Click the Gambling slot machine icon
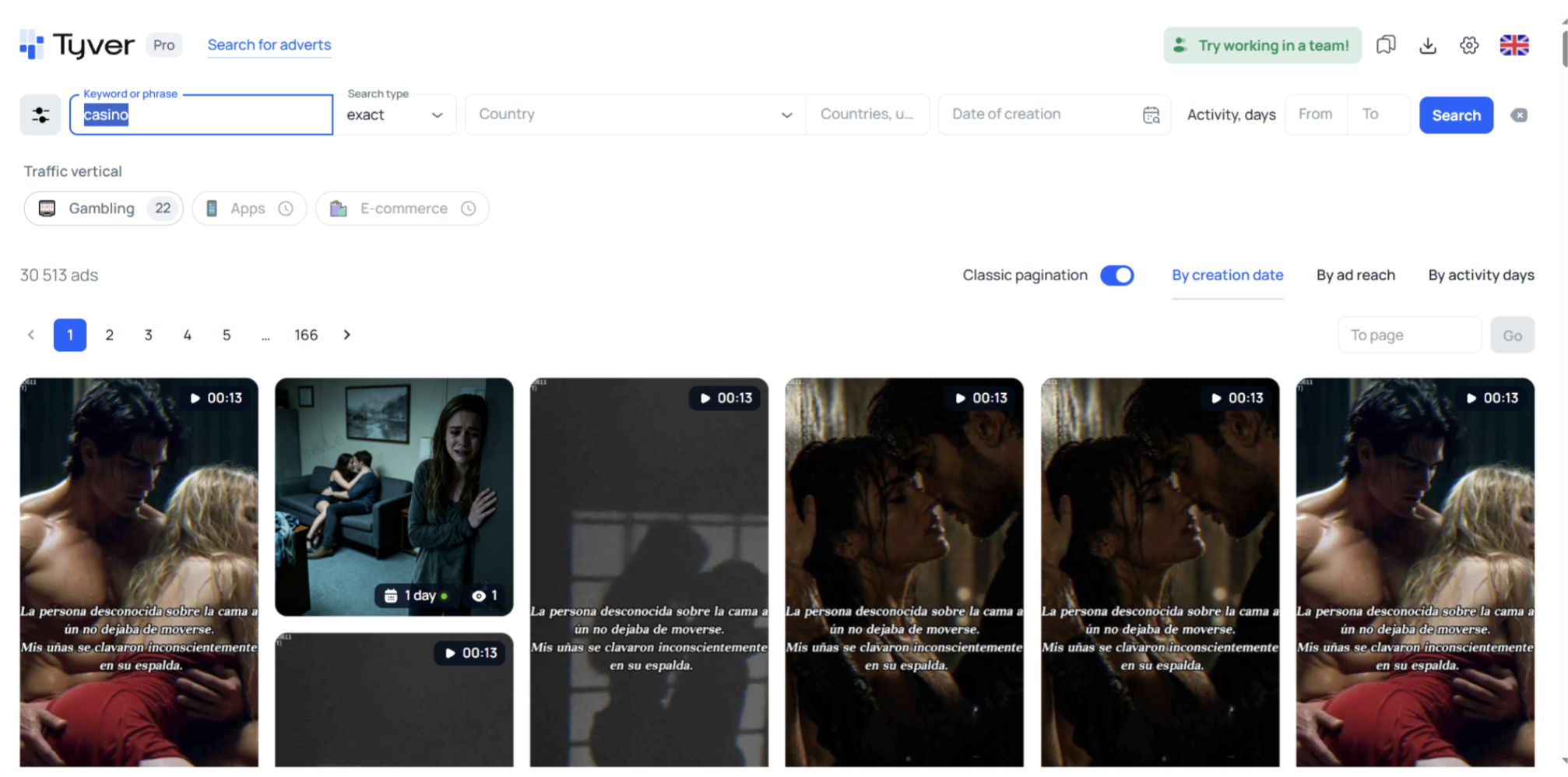 tap(47, 209)
